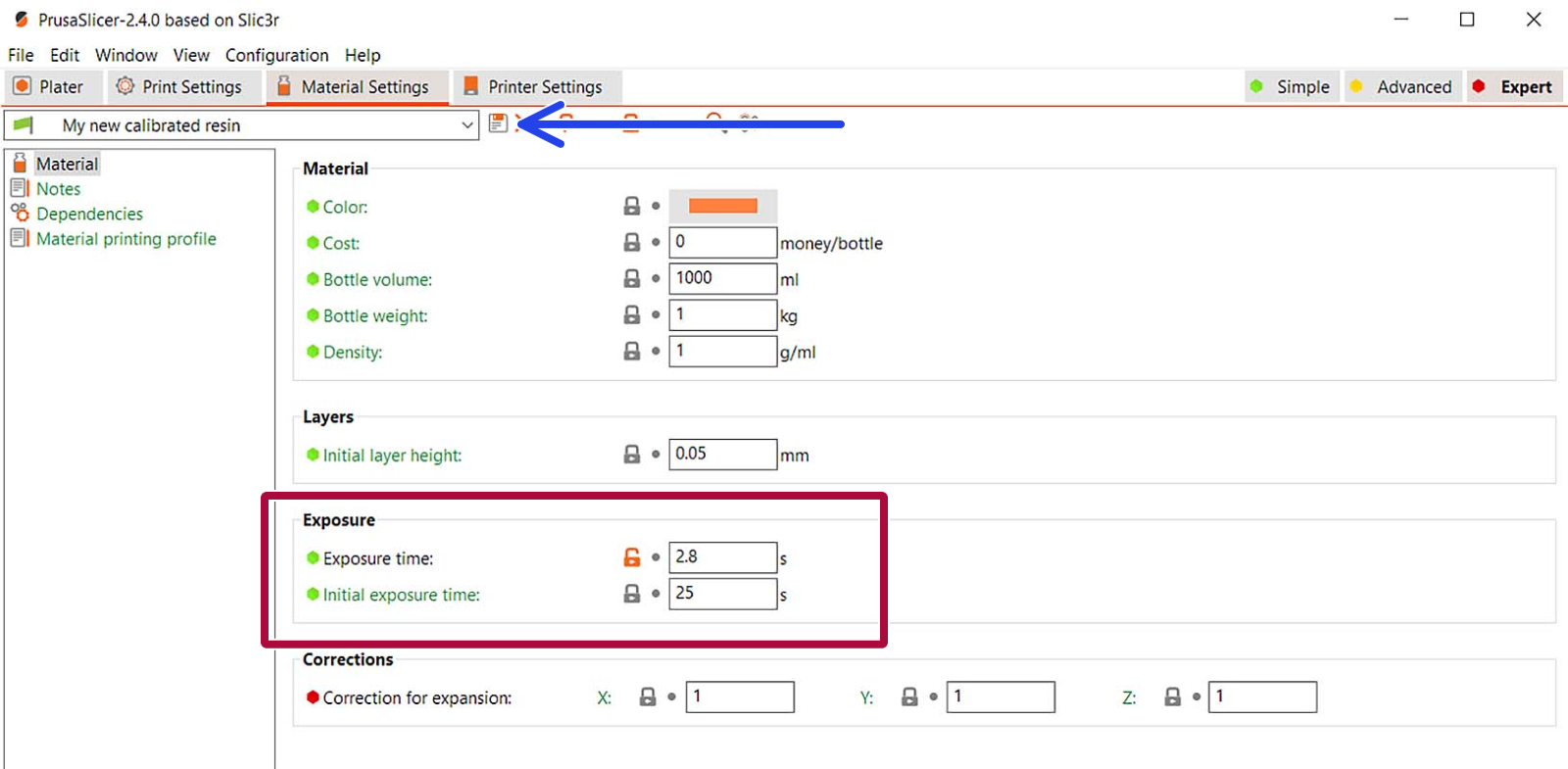This screenshot has width=1568, height=769.
Task: Click the reset dot for X correction
Action: [671, 697]
